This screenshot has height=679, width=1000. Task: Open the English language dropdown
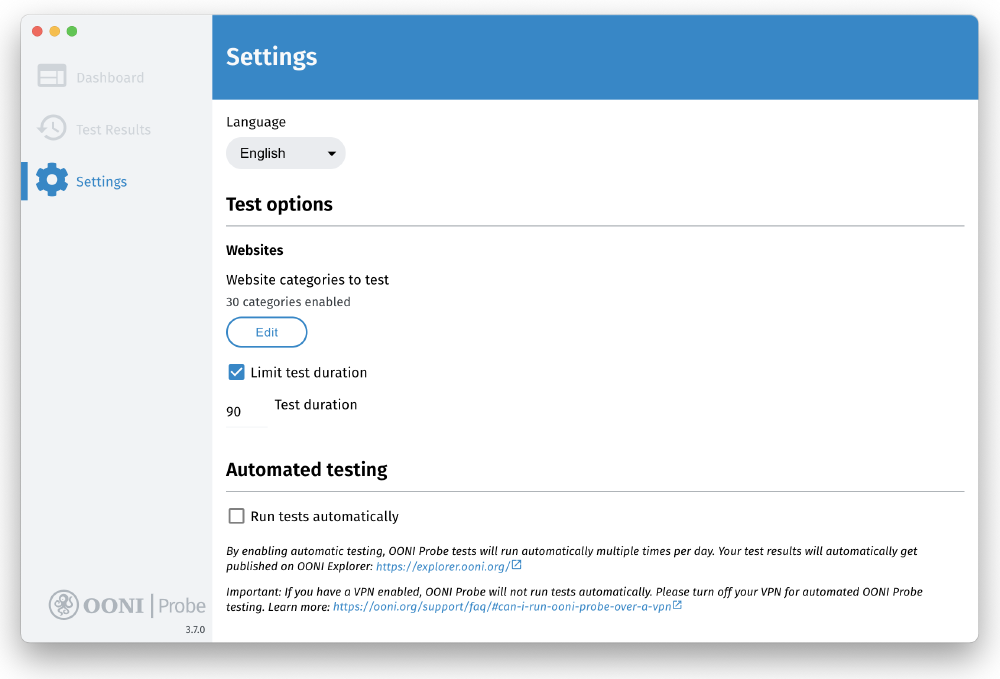click(285, 153)
